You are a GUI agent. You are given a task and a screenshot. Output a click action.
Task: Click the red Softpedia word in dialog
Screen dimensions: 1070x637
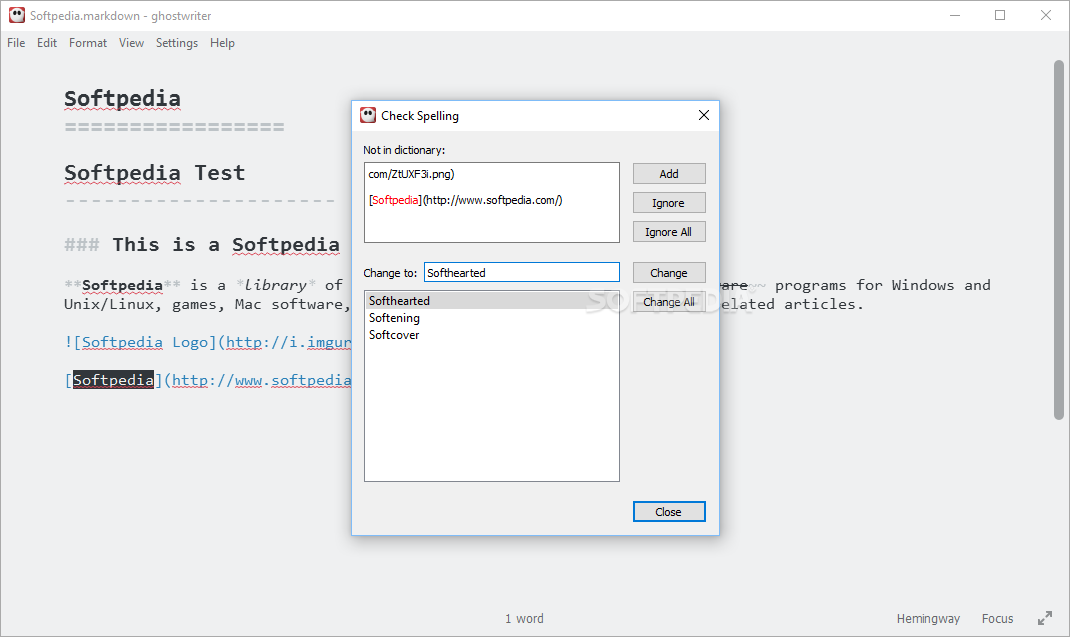pos(396,200)
